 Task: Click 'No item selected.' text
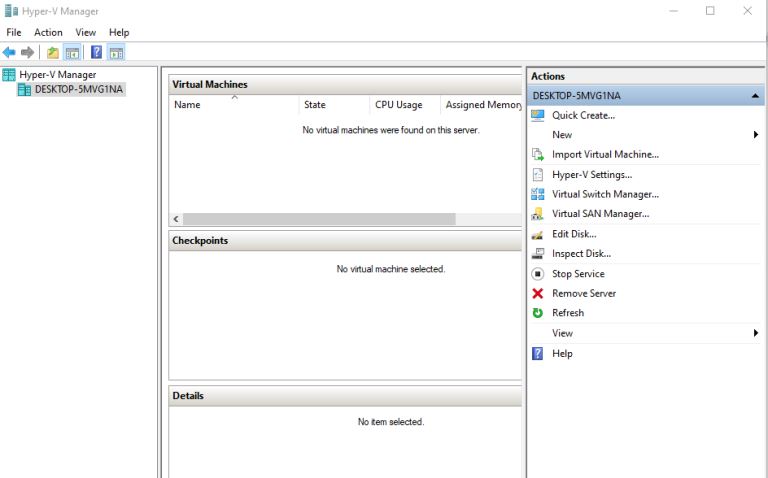tap(390, 422)
